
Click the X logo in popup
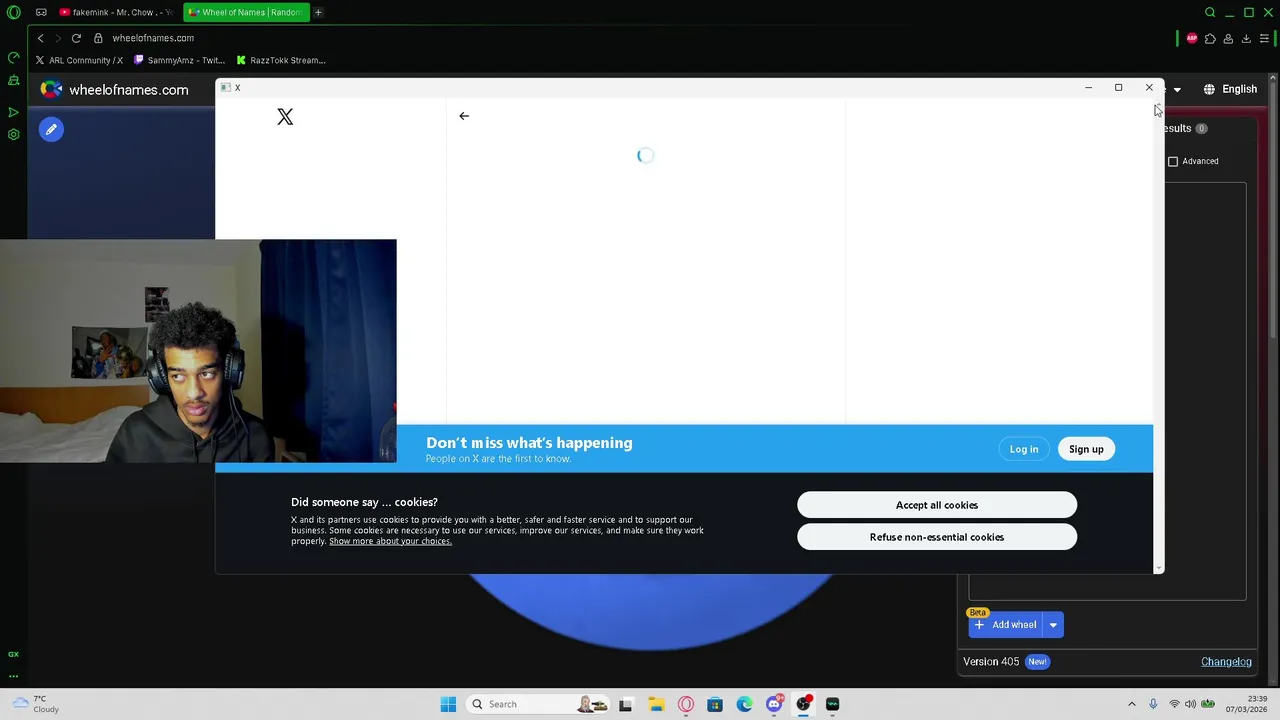285,117
